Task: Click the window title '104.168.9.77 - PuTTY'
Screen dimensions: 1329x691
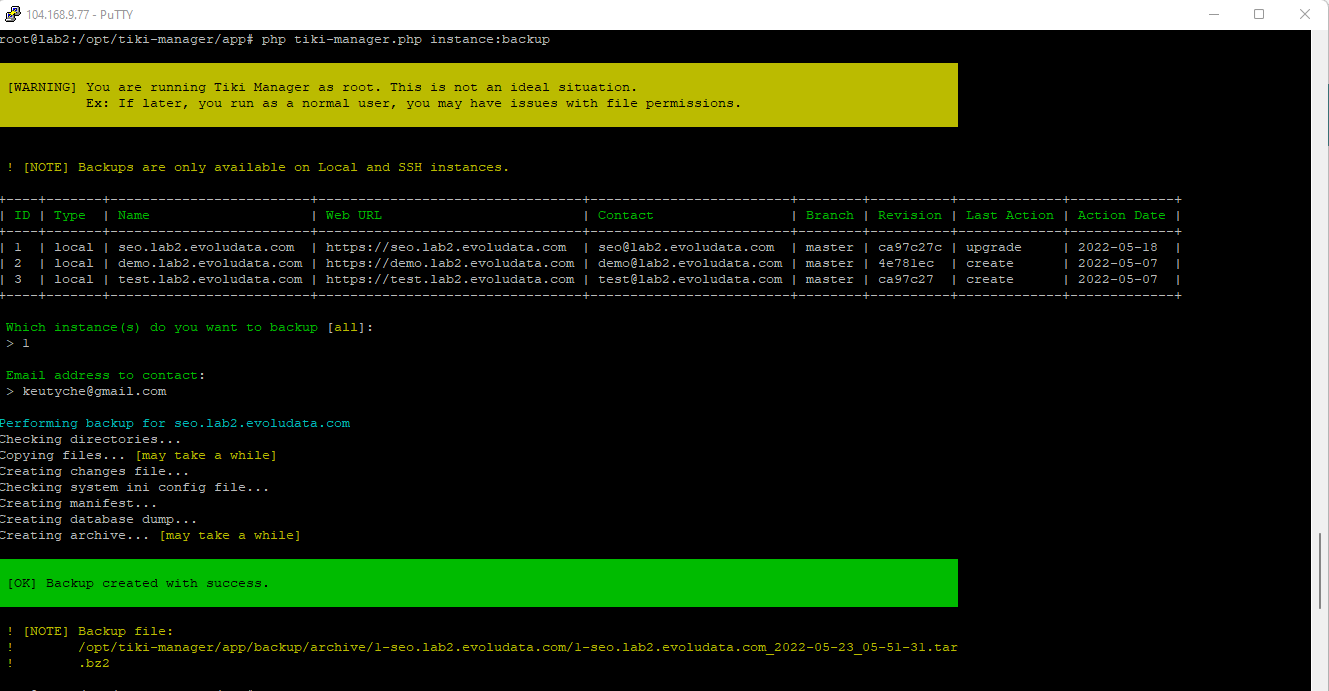Action: [x=79, y=15]
